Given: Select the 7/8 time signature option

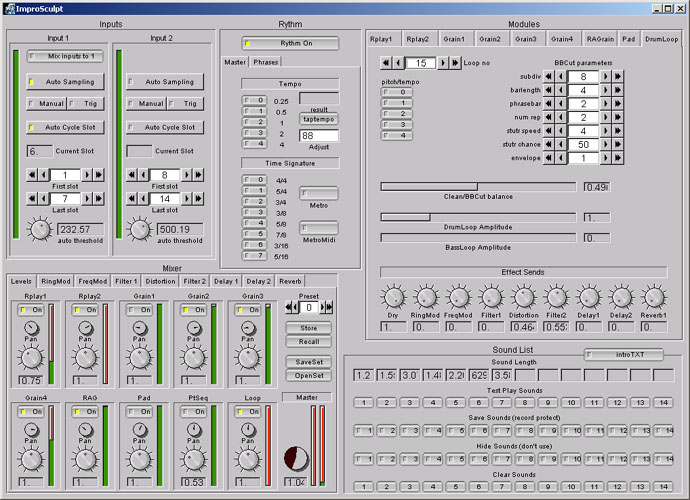Looking at the screenshot, I should click(254, 234).
